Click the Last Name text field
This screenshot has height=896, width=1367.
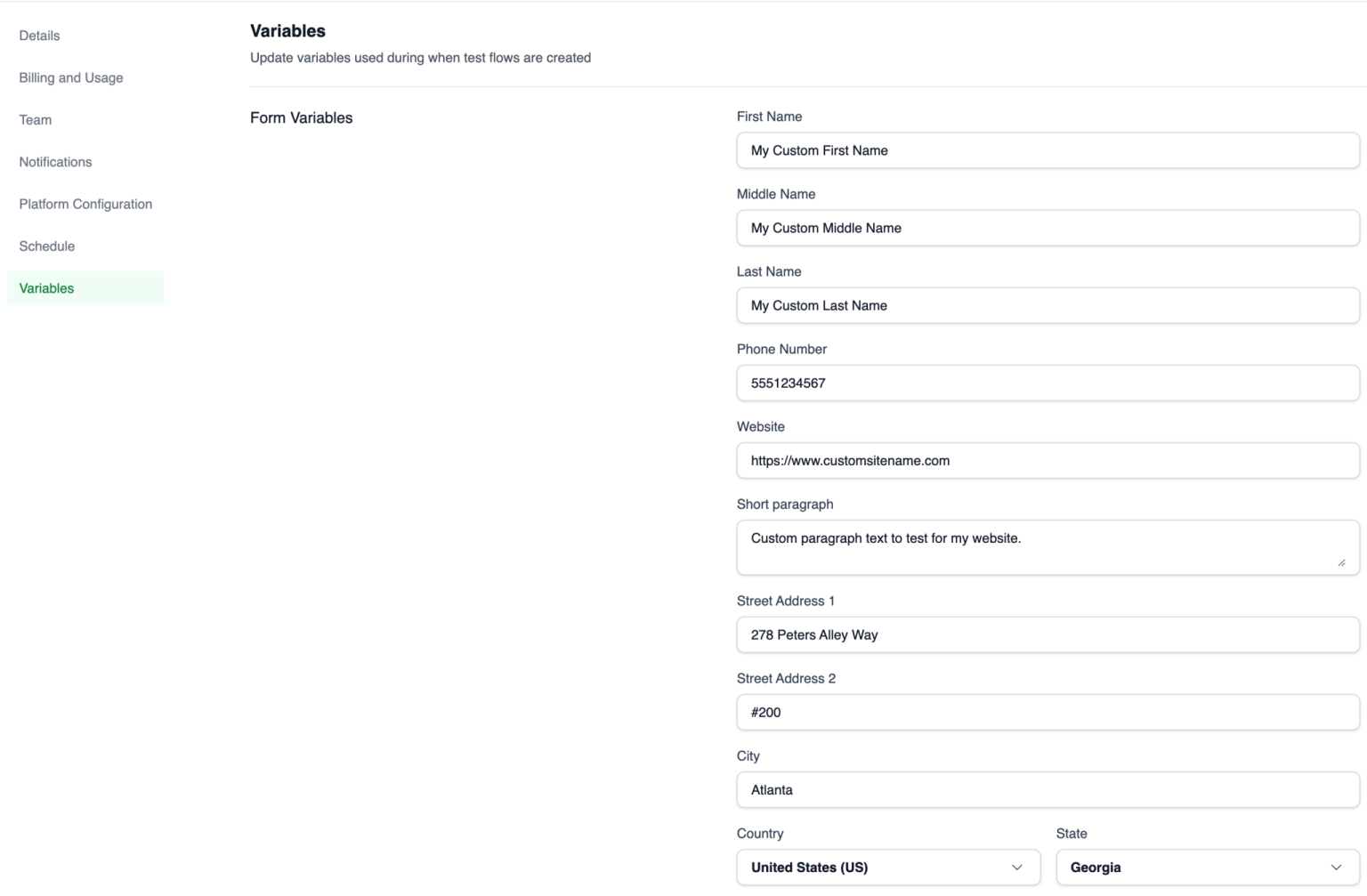[1047, 305]
